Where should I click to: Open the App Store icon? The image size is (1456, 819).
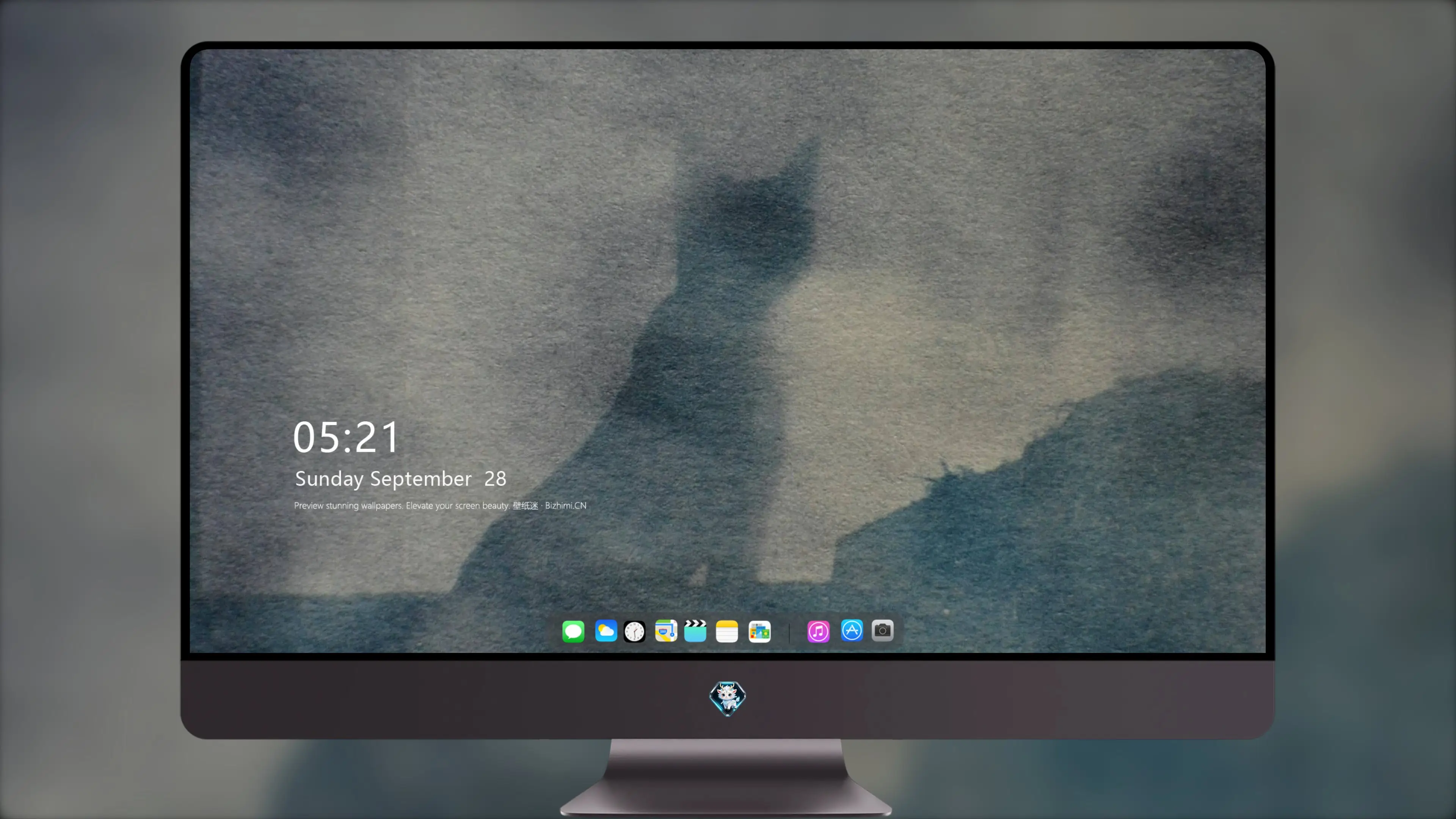(x=852, y=630)
